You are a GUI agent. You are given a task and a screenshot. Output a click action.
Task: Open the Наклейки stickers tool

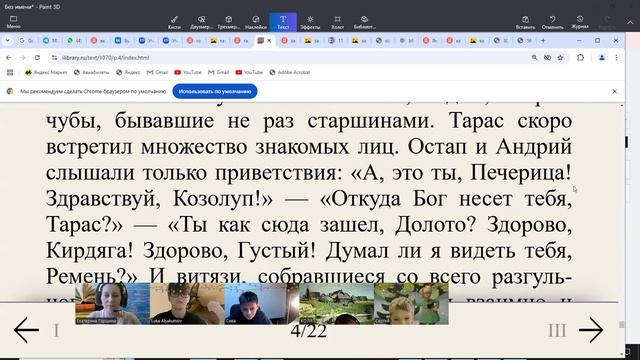(x=256, y=22)
